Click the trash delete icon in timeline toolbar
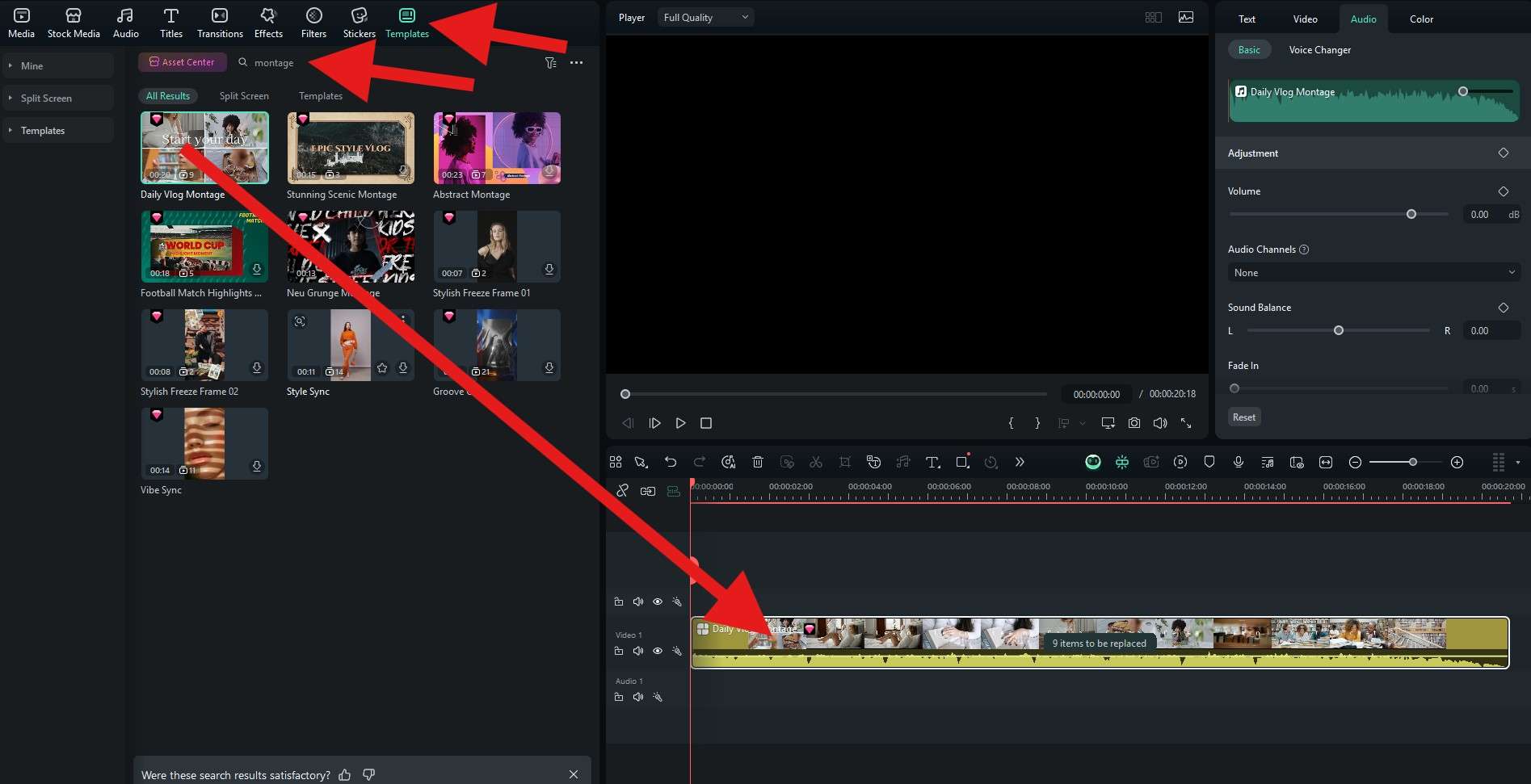 click(x=758, y=462)
